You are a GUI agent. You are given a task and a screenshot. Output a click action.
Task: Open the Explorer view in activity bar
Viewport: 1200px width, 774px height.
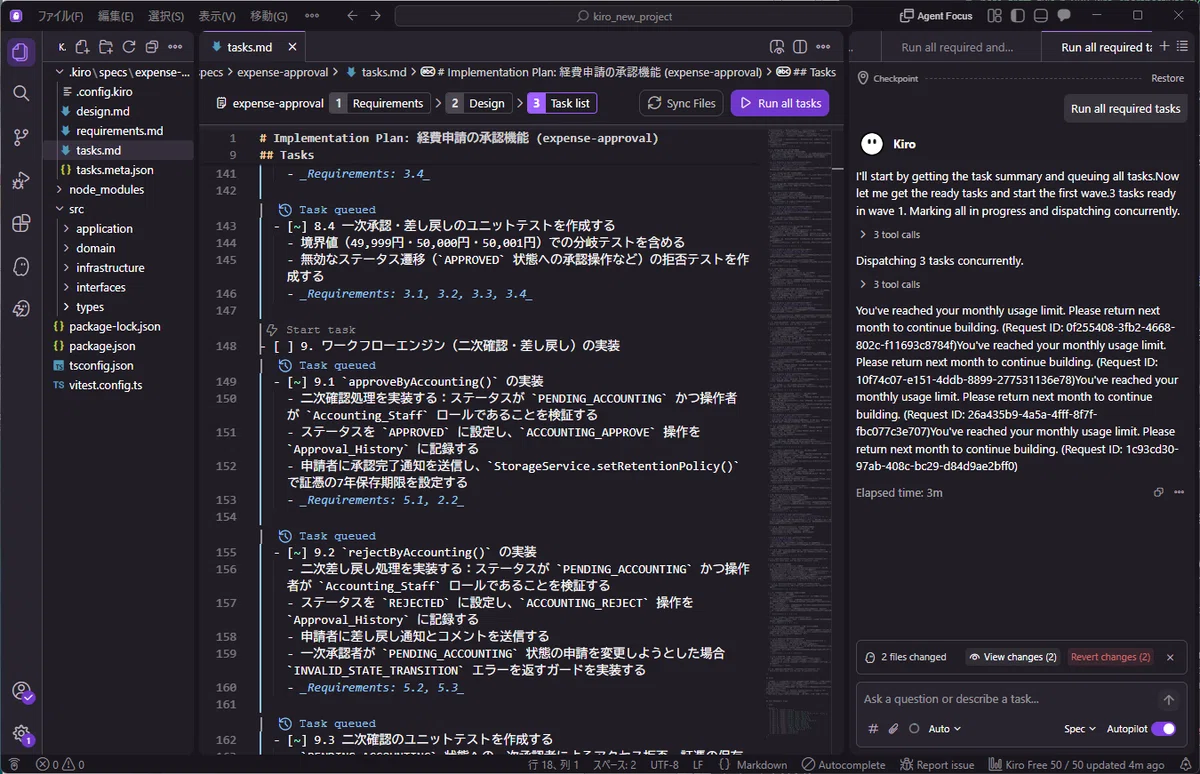click(21, 52)
